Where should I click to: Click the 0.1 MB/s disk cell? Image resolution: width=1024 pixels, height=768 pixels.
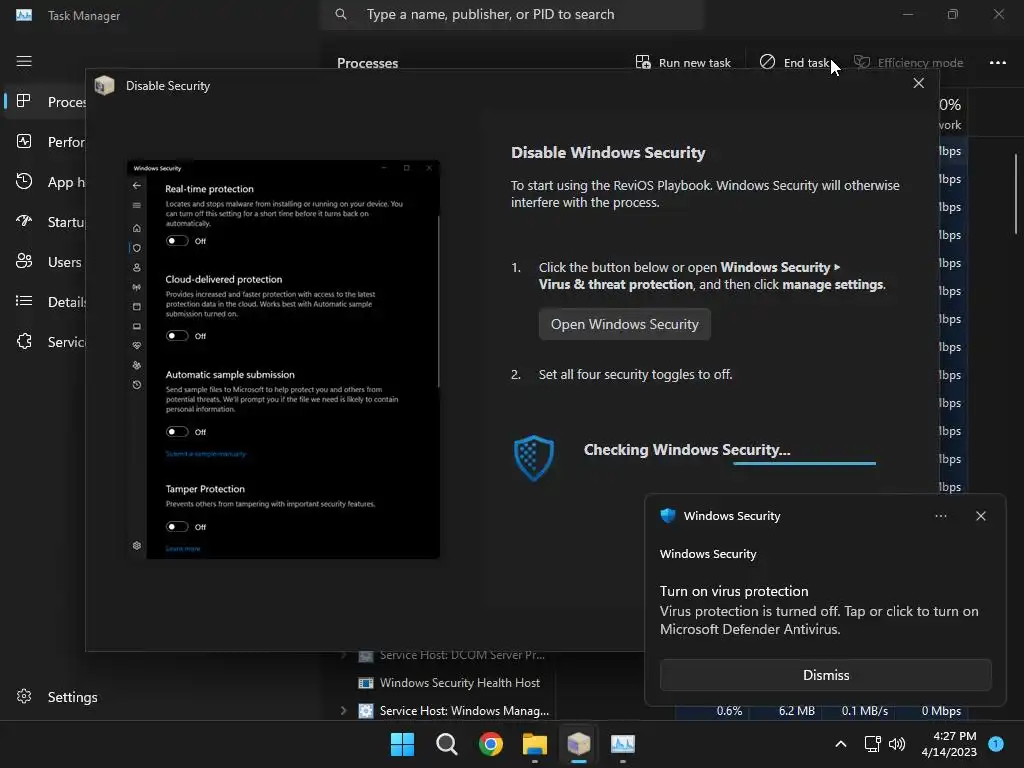858,711
